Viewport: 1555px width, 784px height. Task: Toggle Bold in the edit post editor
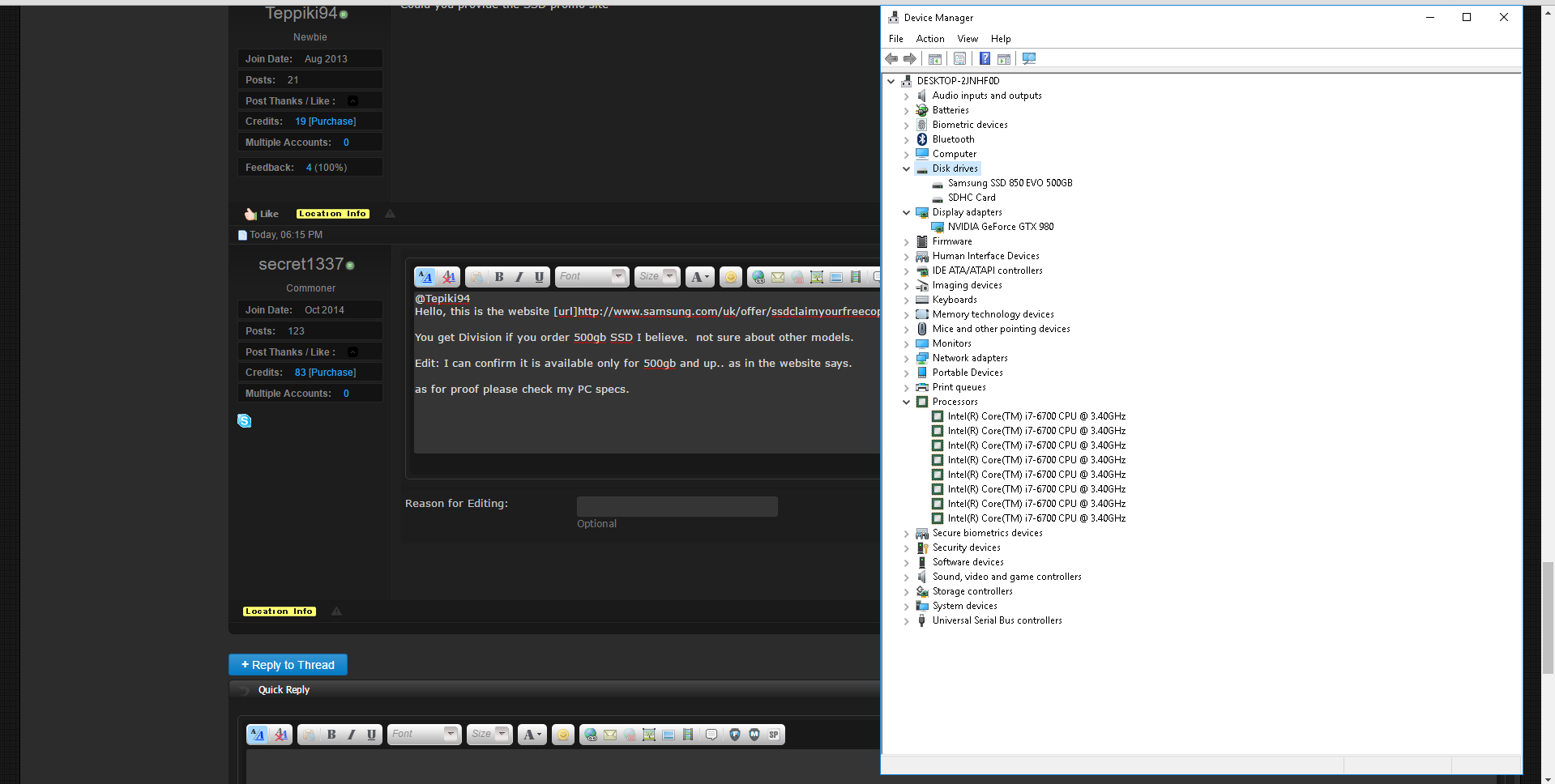499,277
